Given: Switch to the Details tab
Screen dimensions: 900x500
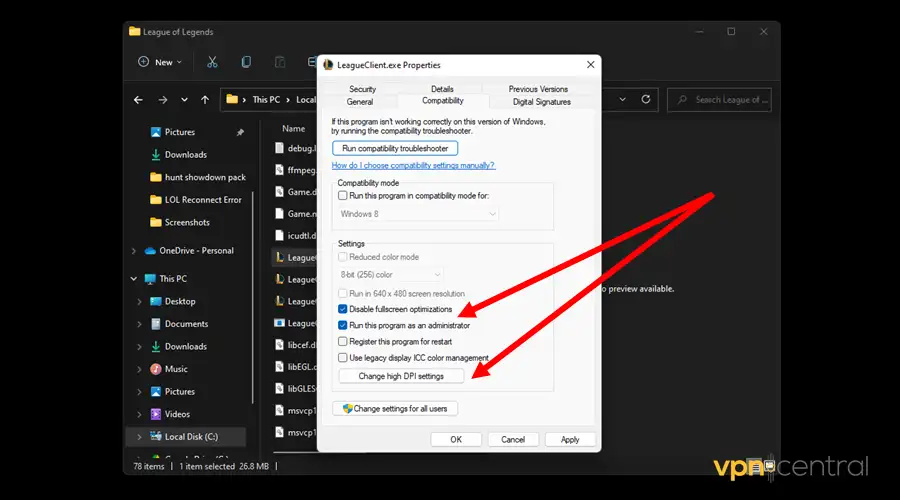Looking at the screenshot, I should pos(442,89).
